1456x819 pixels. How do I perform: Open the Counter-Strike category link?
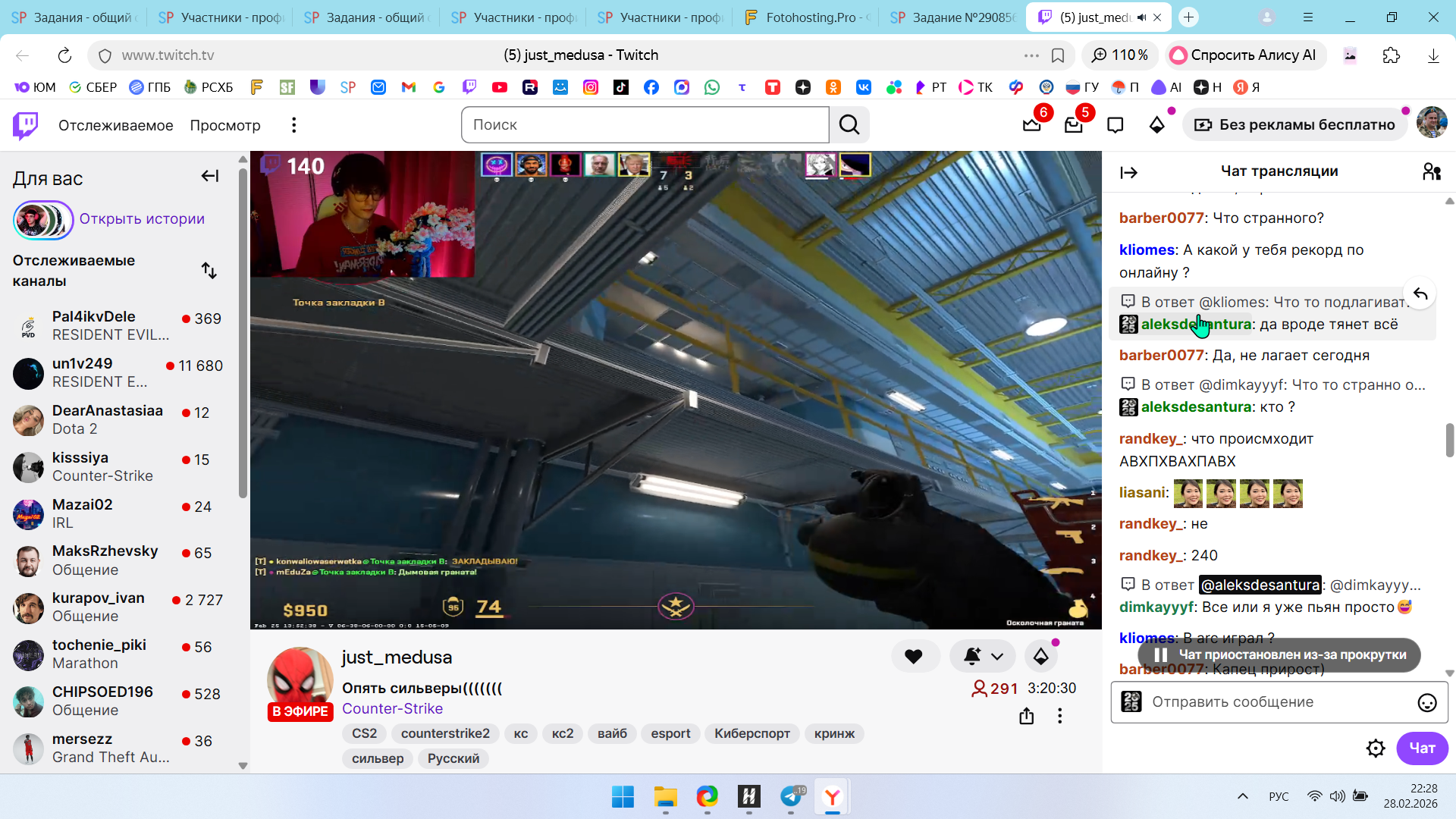coord(392,708)
